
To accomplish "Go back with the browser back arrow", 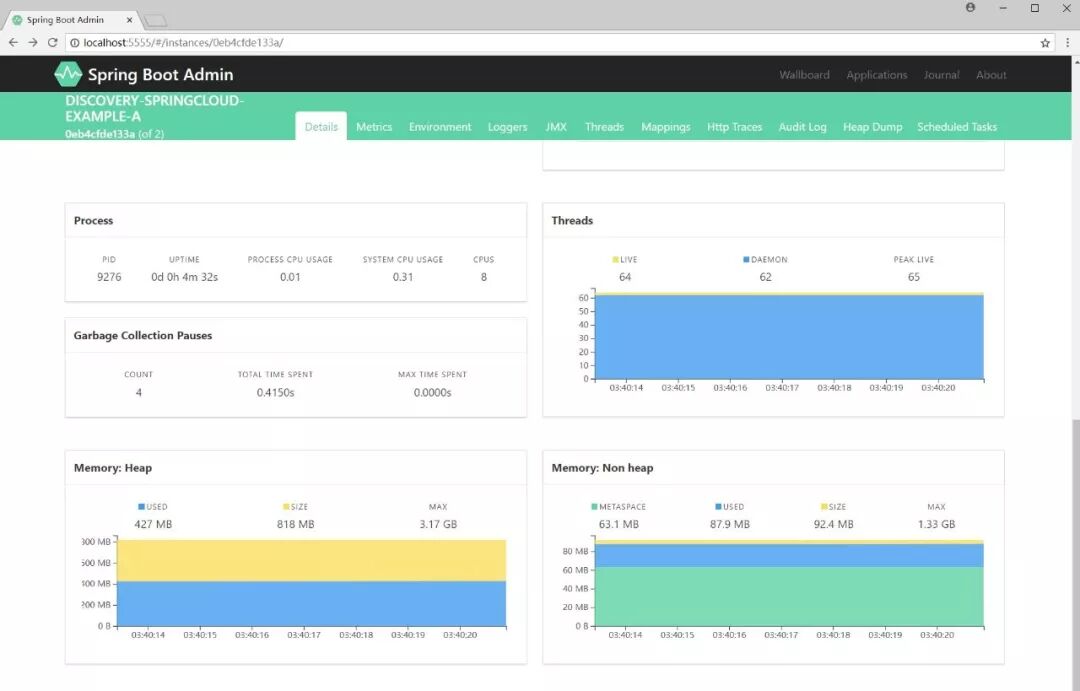I will pos(13,43).
